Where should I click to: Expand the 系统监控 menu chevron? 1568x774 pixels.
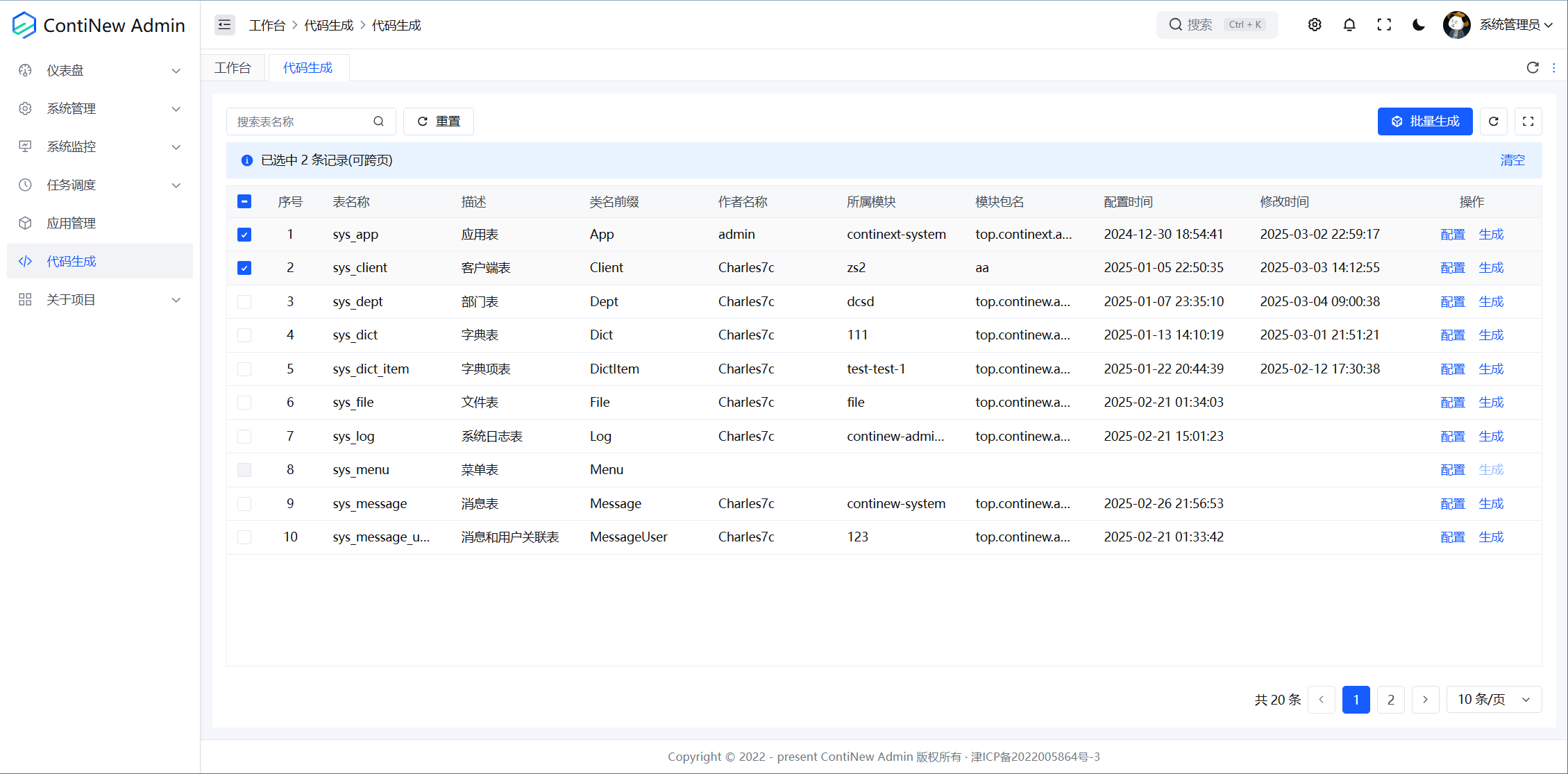pos(176,147)
